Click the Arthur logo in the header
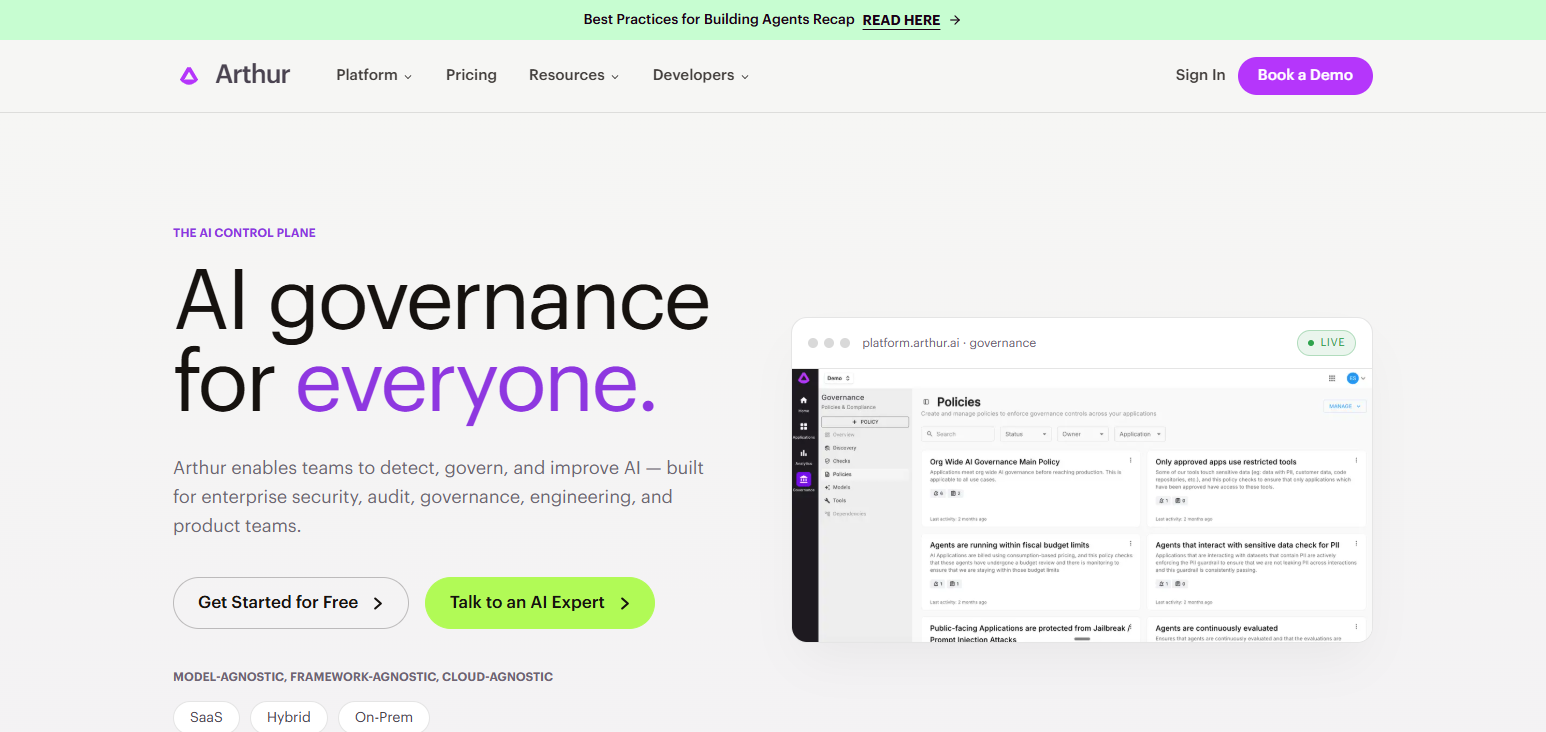Viewport: 1546px width, 732px height. pos(234,75)
